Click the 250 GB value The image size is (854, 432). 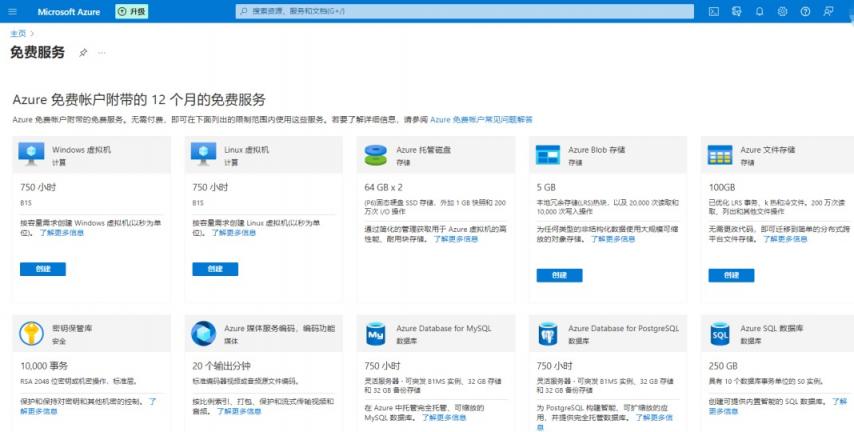coord(723,366)
